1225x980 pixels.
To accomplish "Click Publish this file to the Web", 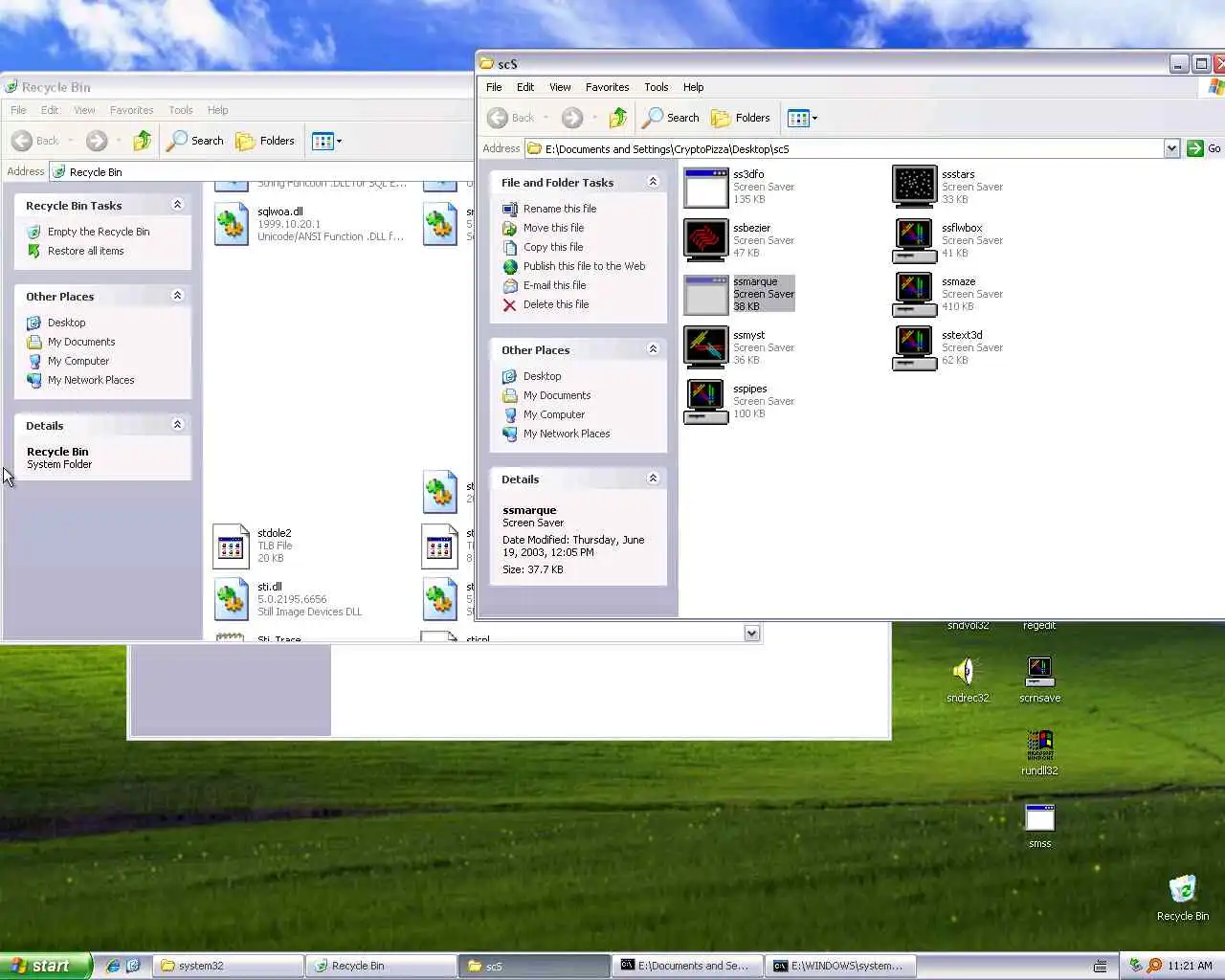I will tap(584, 266).
